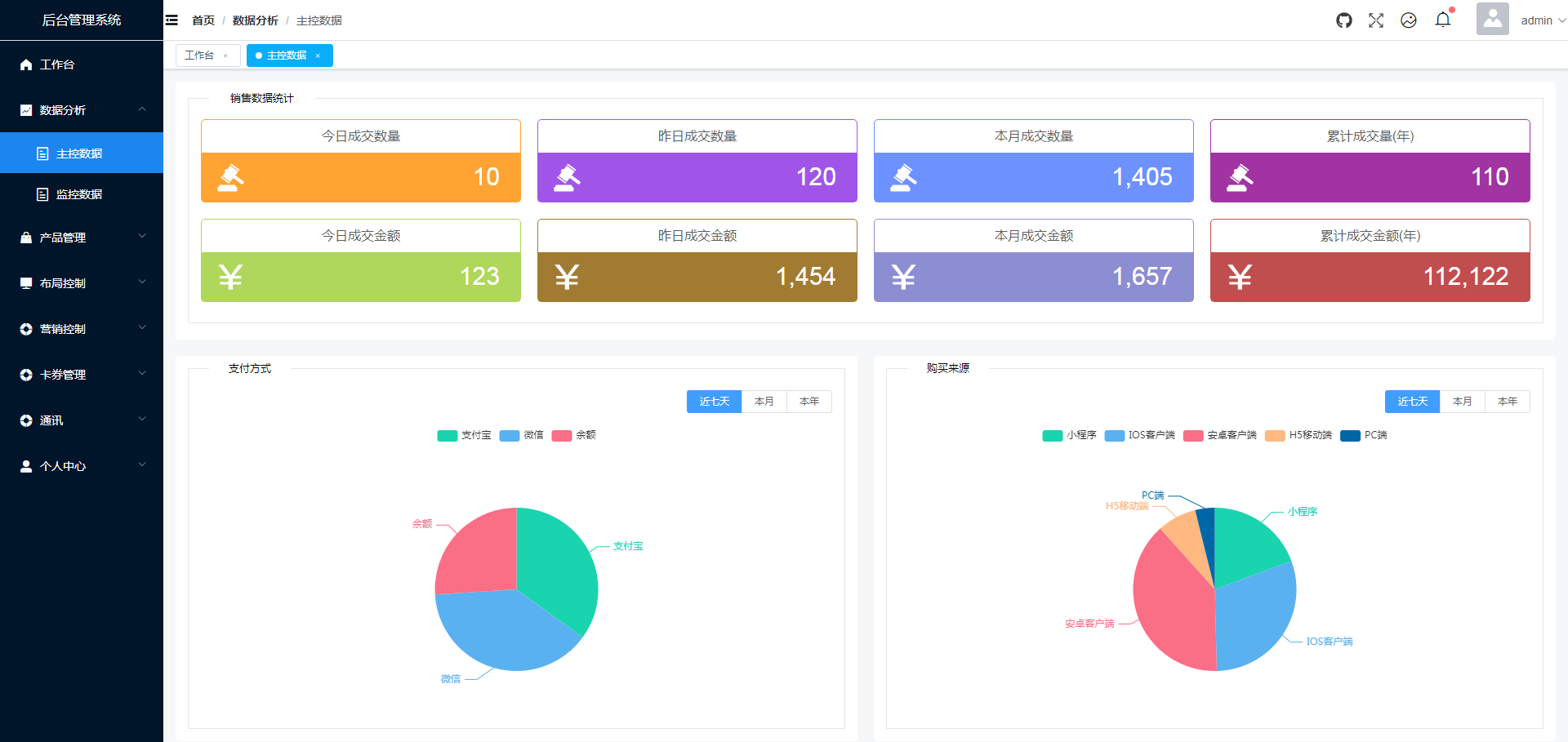Open the GitHub repository icon

(x=1344, y=20)
